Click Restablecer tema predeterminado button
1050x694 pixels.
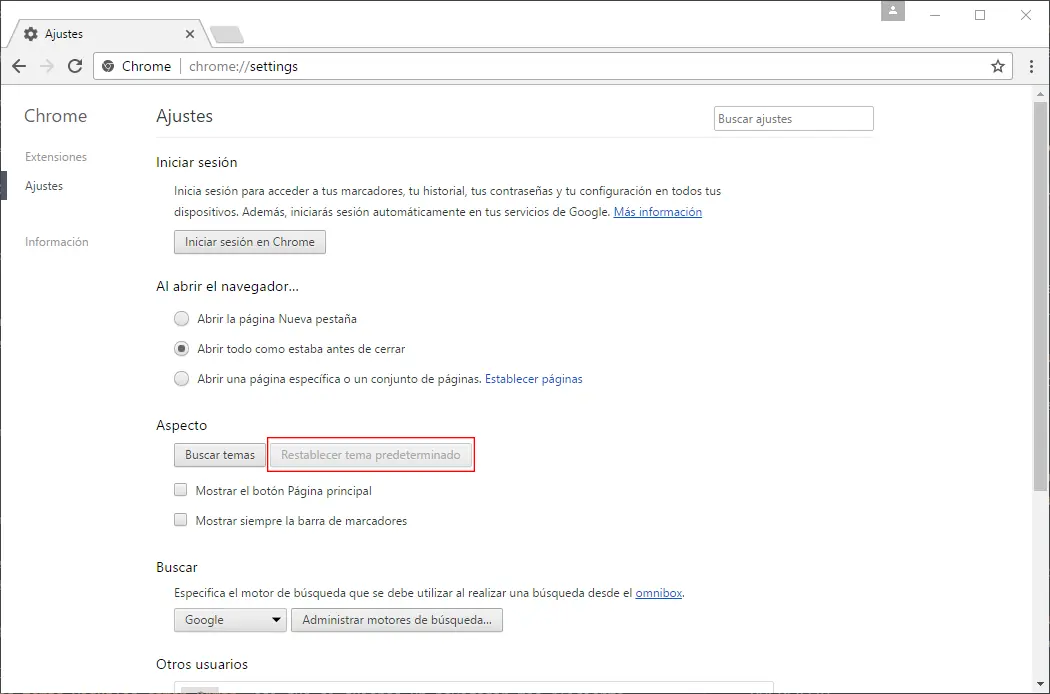click(x=370, y=455)
